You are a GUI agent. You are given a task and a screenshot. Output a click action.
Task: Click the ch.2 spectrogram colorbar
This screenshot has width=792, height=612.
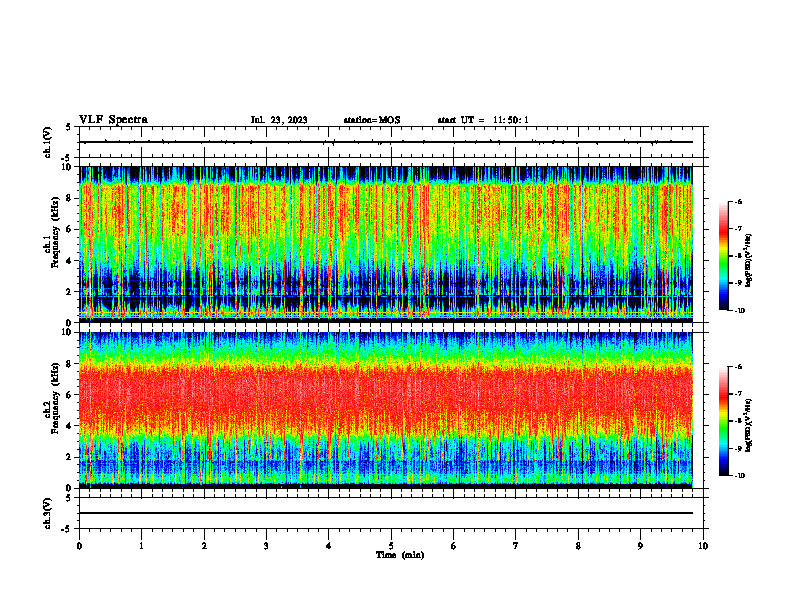coord(724,421)
